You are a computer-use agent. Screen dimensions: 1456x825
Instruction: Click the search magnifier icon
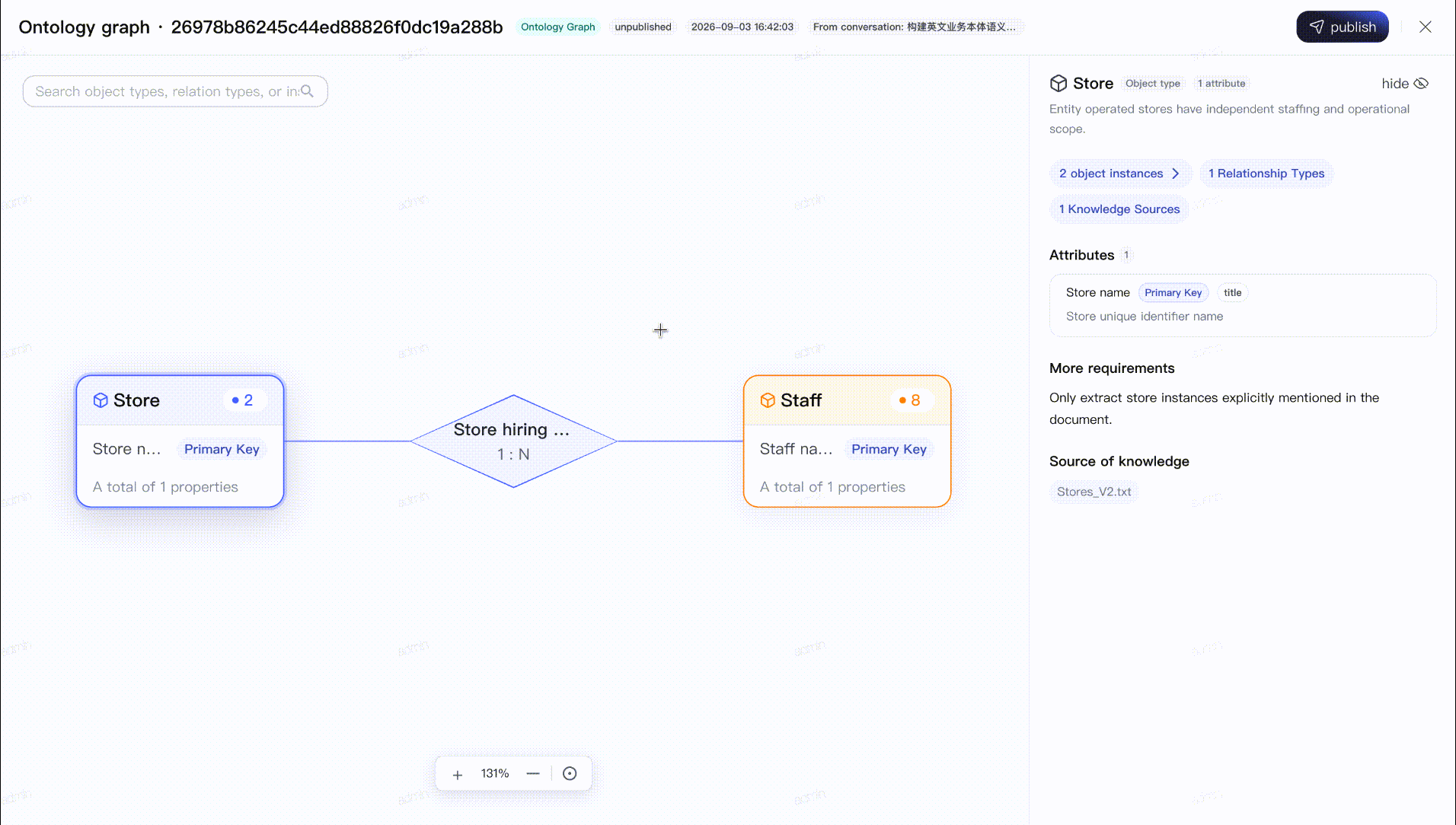307,91
